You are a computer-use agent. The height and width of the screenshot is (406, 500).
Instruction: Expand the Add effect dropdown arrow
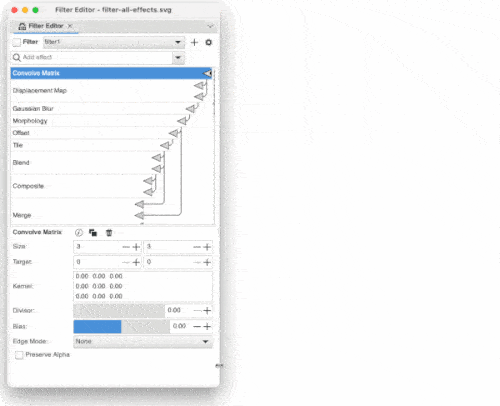coord(178,58)
